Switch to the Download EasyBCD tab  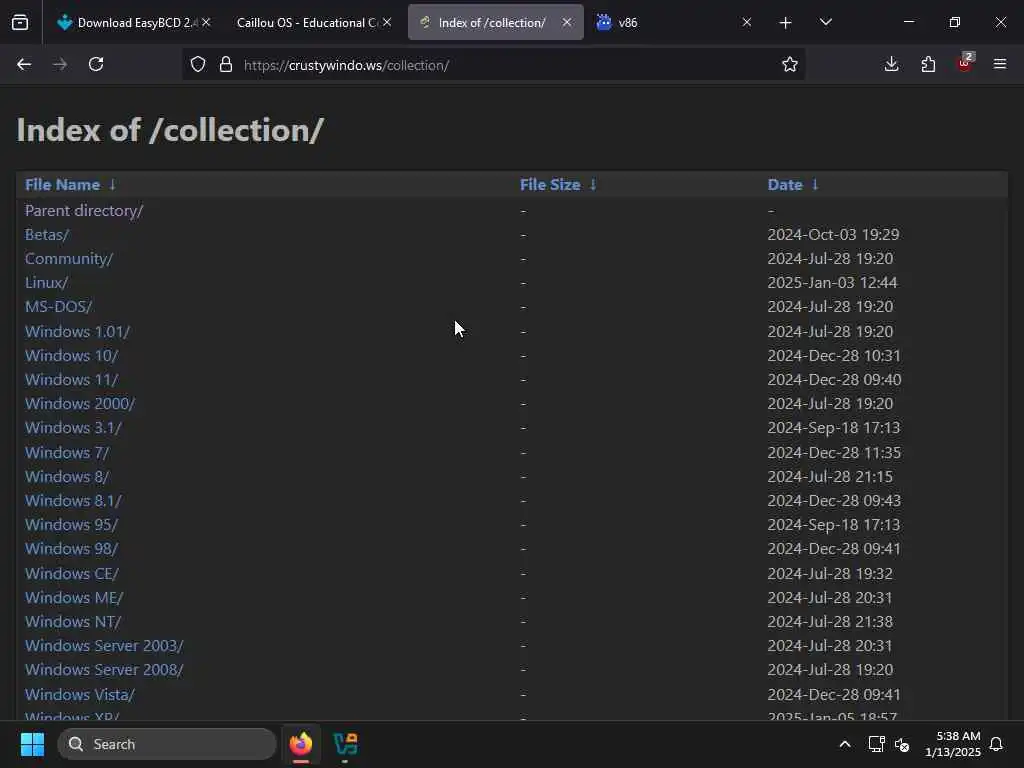134,22
